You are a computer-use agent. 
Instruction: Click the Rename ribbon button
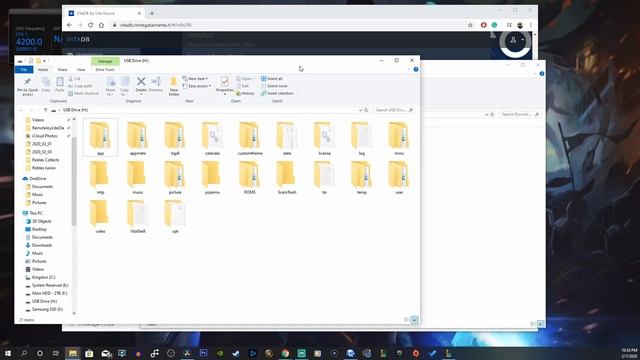(x=156, y=84)
